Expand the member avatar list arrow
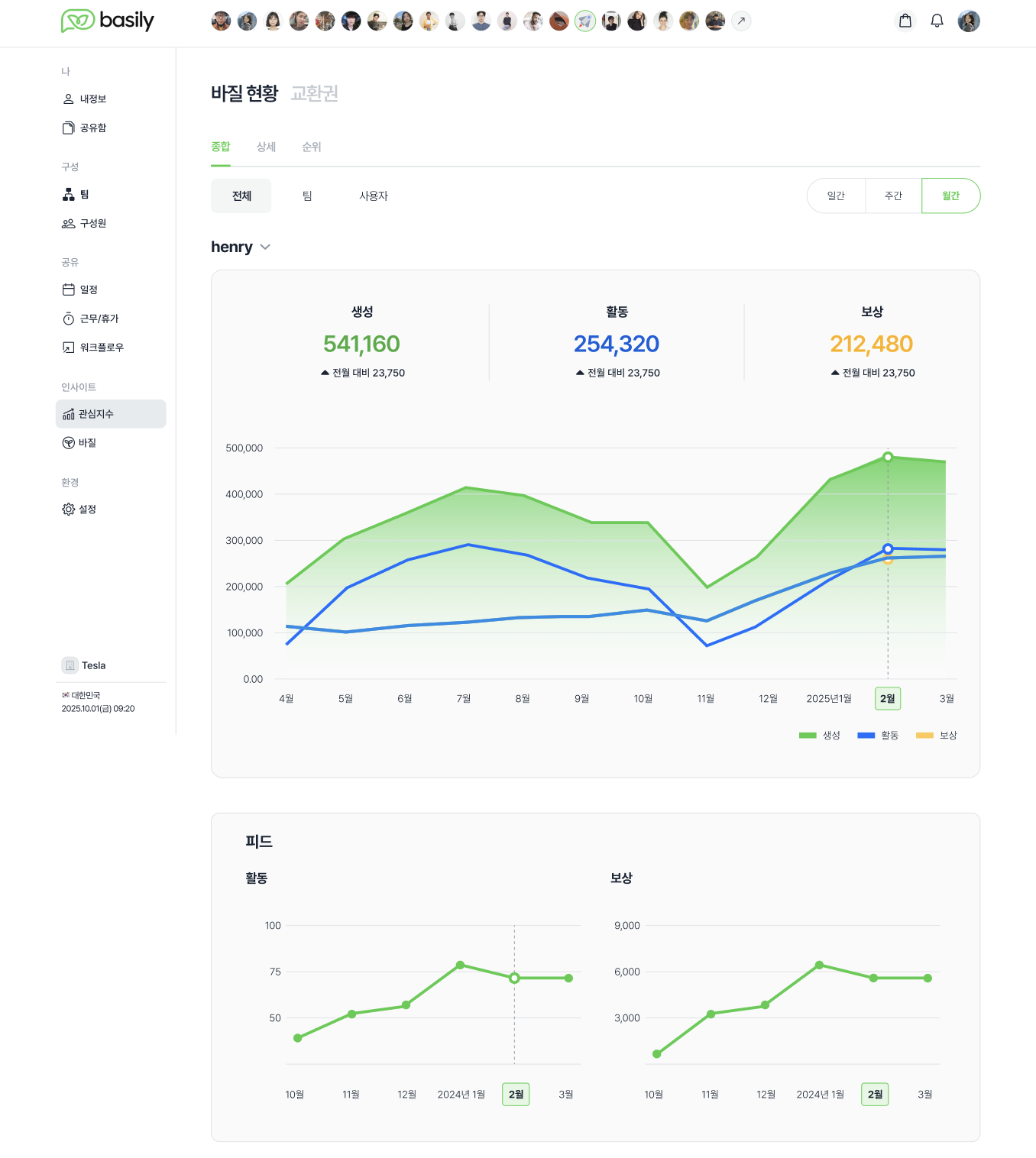Image resolution: width=1036 pixels, height=1158 pixels. tap(741, 21)
